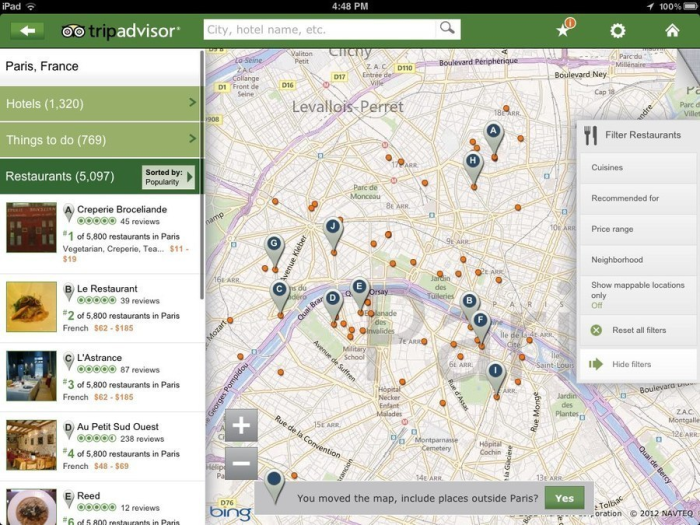Expand Things to do (769) chevron

(192, 138)
